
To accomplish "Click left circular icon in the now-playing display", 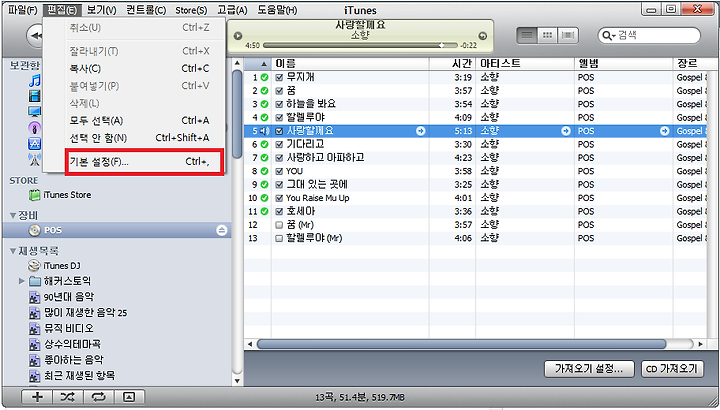I will tap(237, 36).
